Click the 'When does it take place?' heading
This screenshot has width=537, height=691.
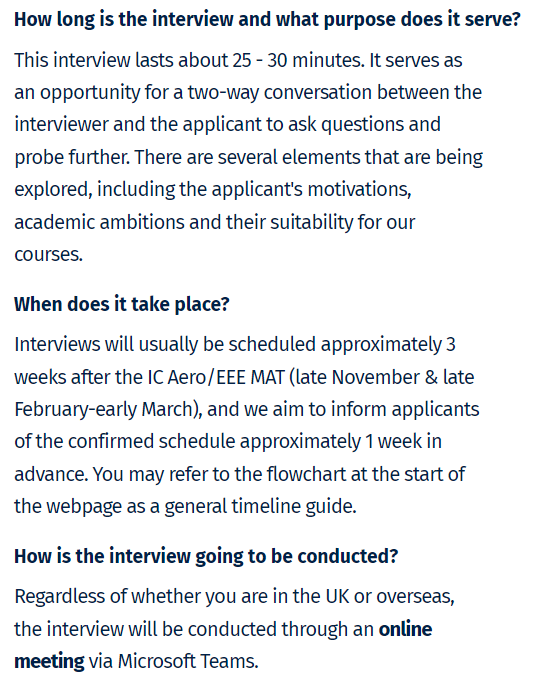(122, 305)
